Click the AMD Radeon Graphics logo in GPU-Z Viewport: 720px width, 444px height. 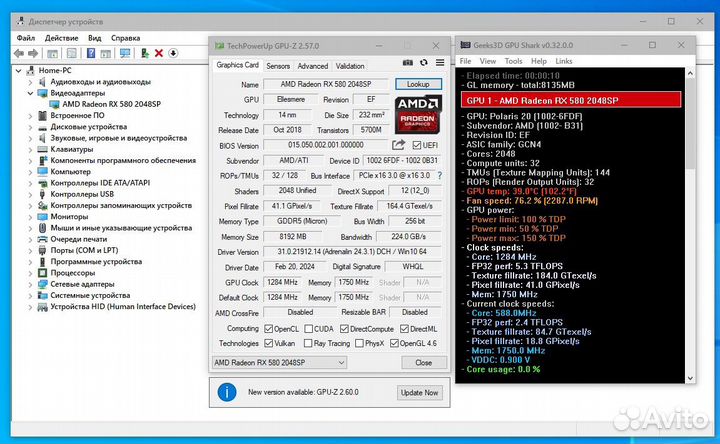pyautogui.click(x=418, y=114)
